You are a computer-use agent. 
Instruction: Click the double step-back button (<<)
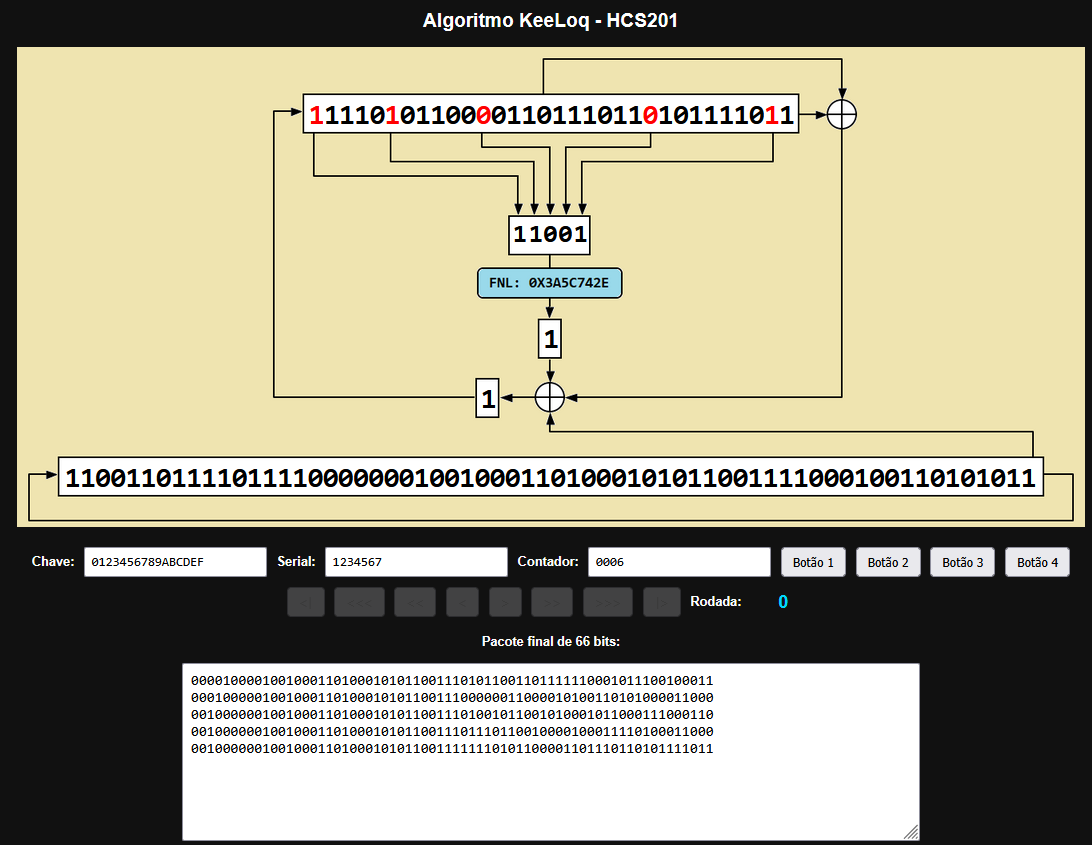pyautogui.click(x=415, y=602)
